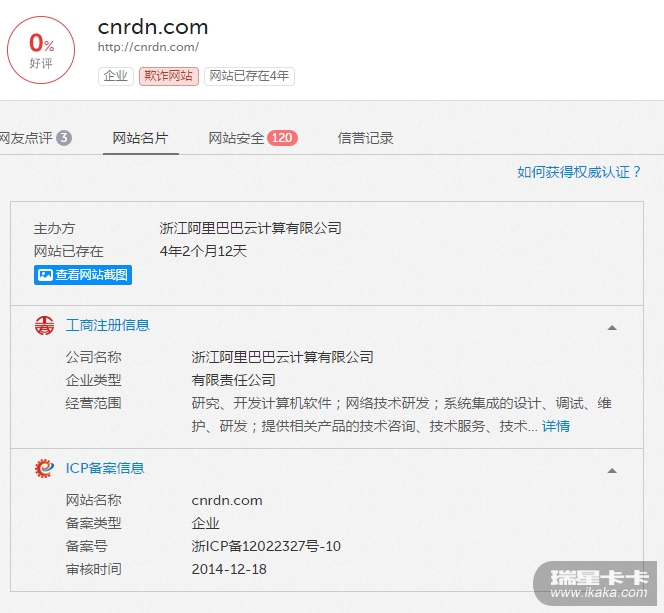Click the 查看网站截图 button
This screenshot has height=613, width=664.
click(x=83, y=275)
